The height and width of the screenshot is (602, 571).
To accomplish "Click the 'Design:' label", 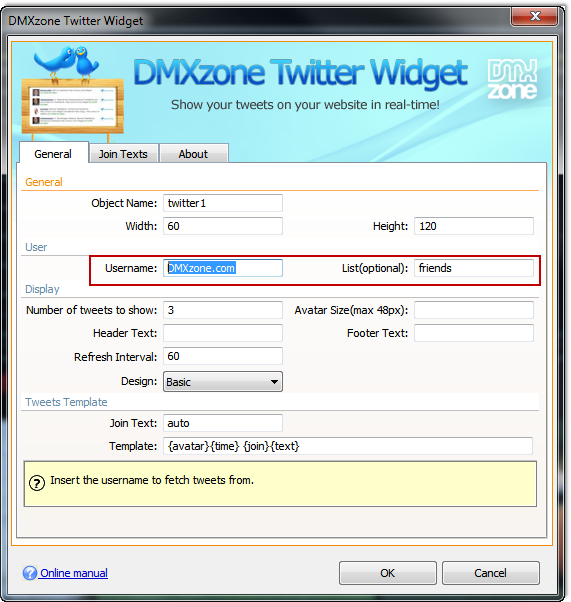I will [139, 381].
